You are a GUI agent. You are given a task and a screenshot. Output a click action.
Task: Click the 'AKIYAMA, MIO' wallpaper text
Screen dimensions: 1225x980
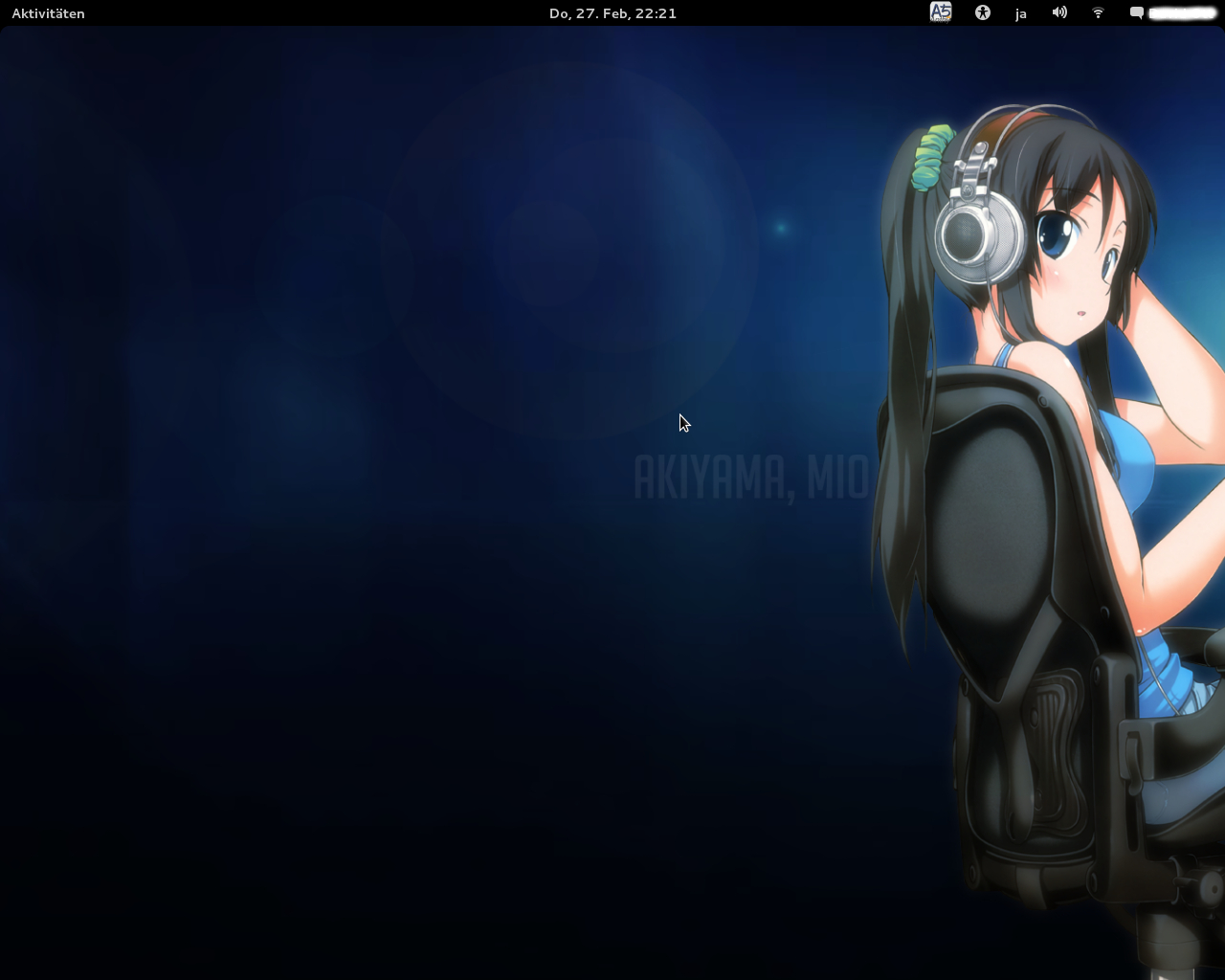point(751,478)
